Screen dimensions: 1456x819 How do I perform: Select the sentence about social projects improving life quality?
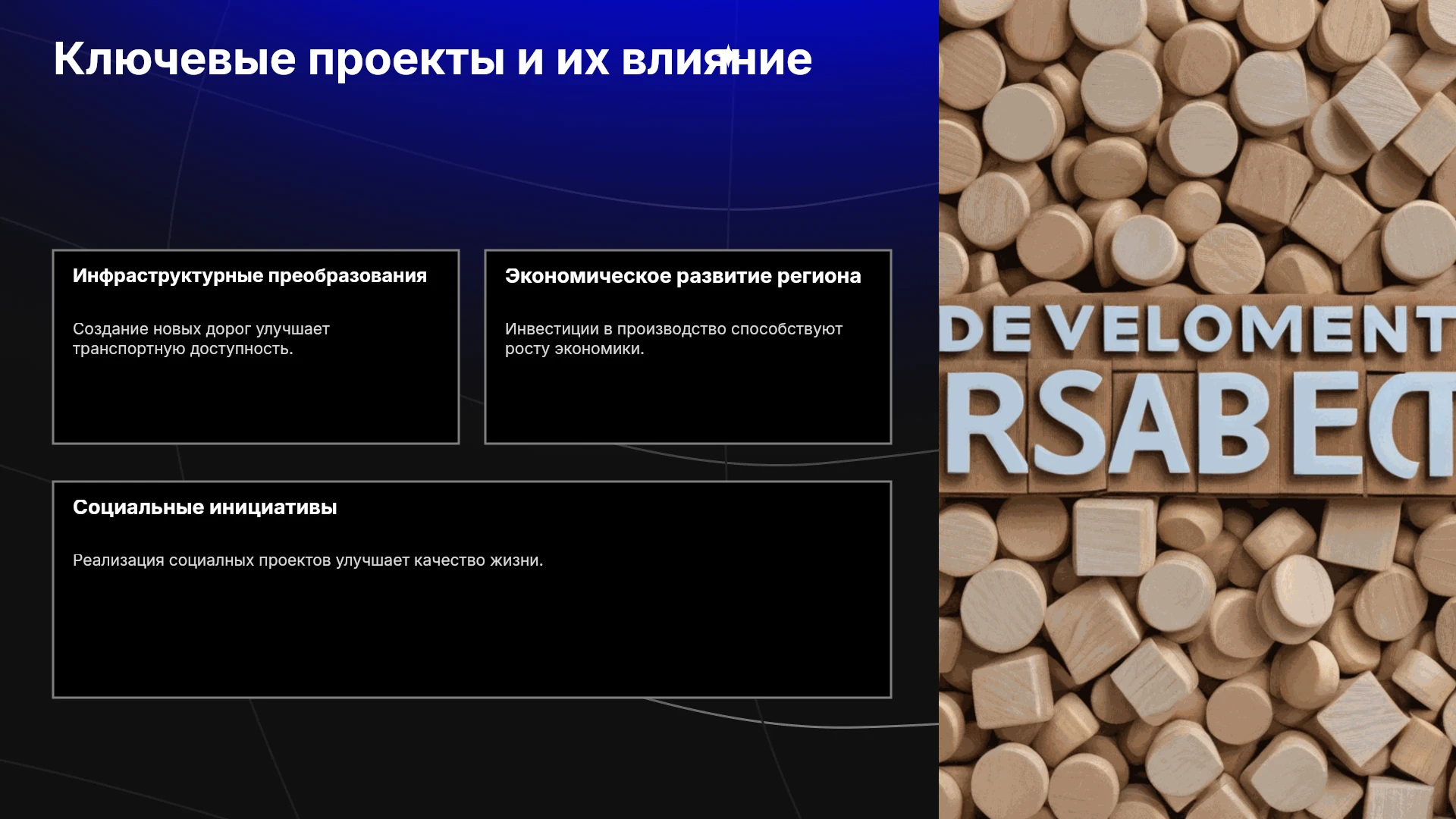(308, 560)
